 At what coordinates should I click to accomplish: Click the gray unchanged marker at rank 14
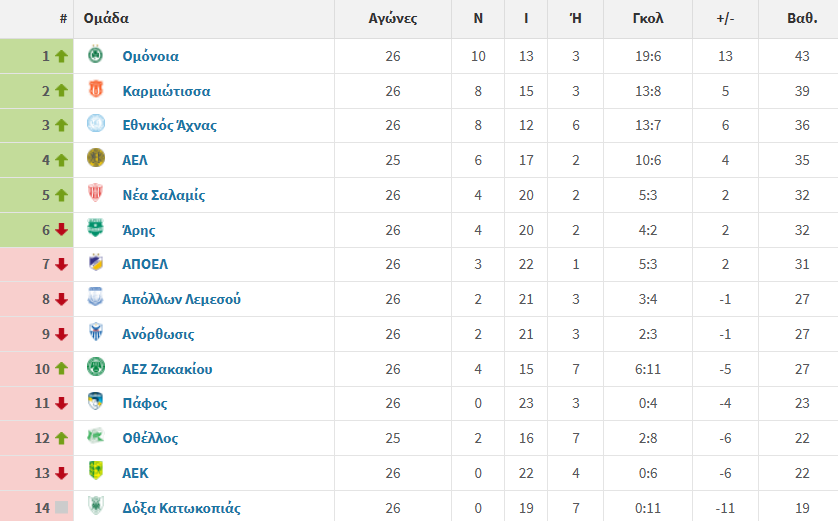point(61,507)
